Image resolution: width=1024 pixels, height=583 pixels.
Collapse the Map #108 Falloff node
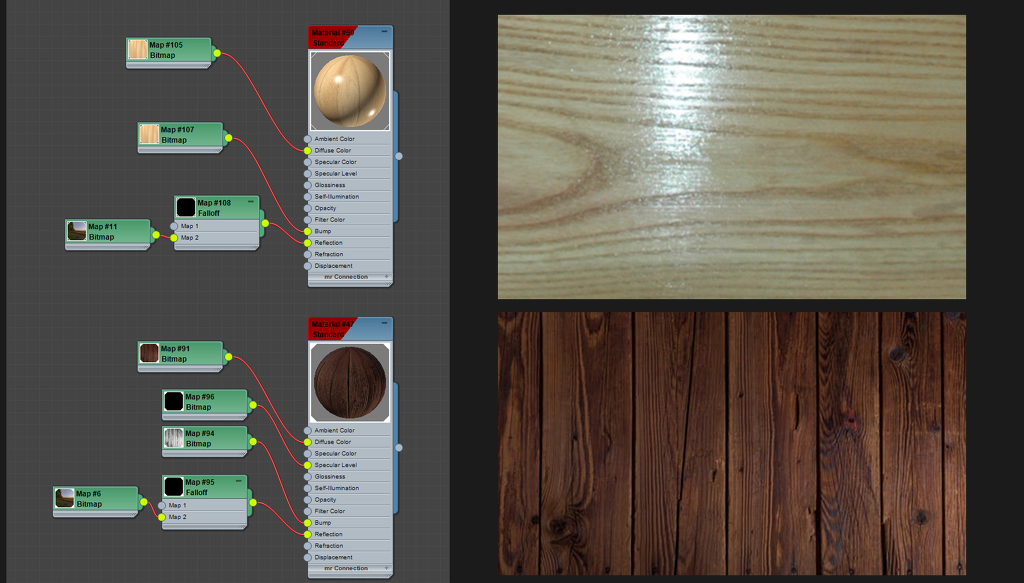tap(251, 202)
